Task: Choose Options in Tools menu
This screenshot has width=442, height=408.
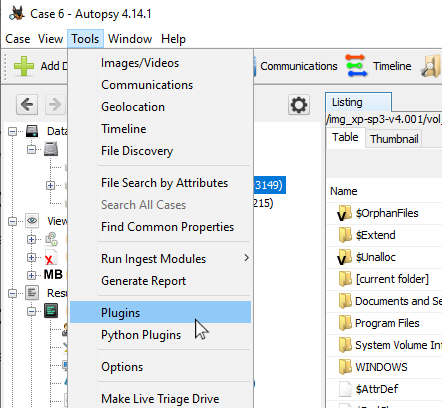Action: (x=160, y=367)
